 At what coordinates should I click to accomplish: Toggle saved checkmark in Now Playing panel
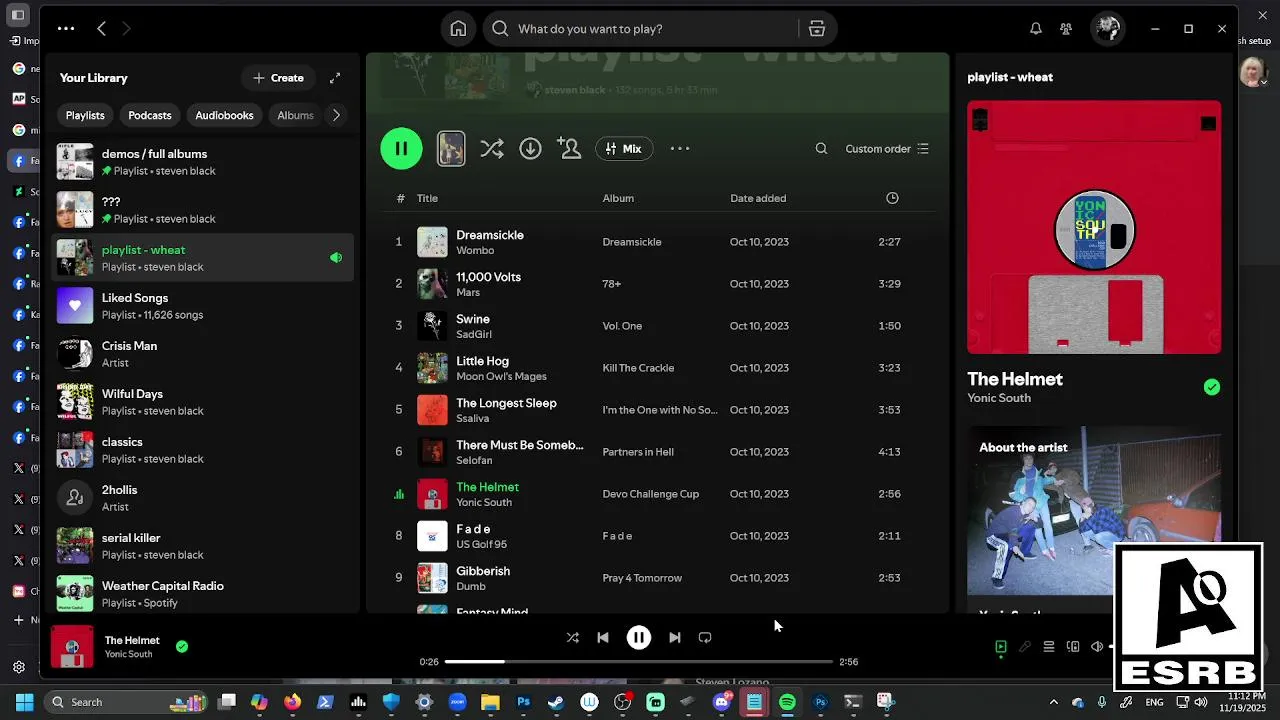pyautogui.click(x=1212, y=387)
